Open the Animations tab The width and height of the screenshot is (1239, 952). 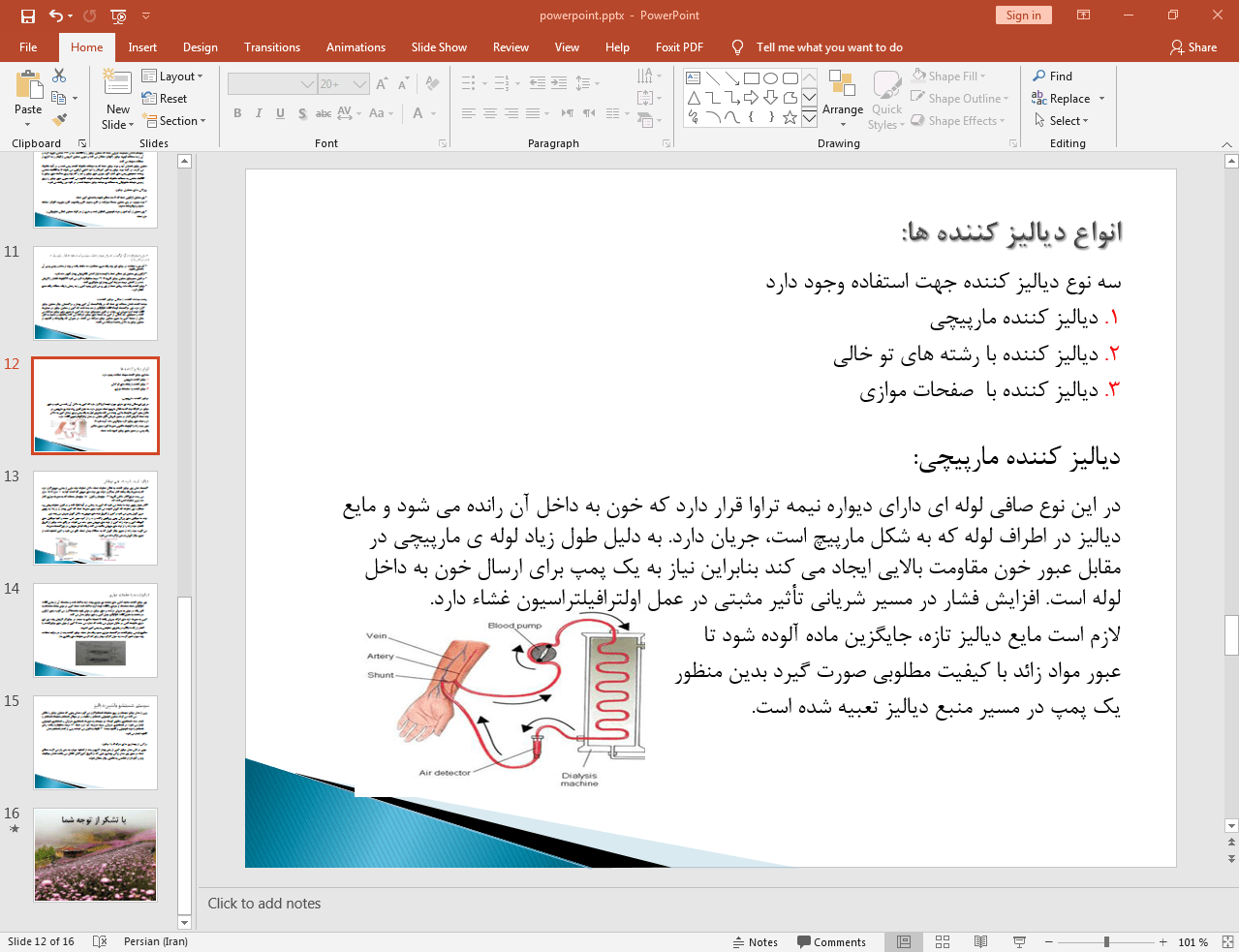pos(356,46)
